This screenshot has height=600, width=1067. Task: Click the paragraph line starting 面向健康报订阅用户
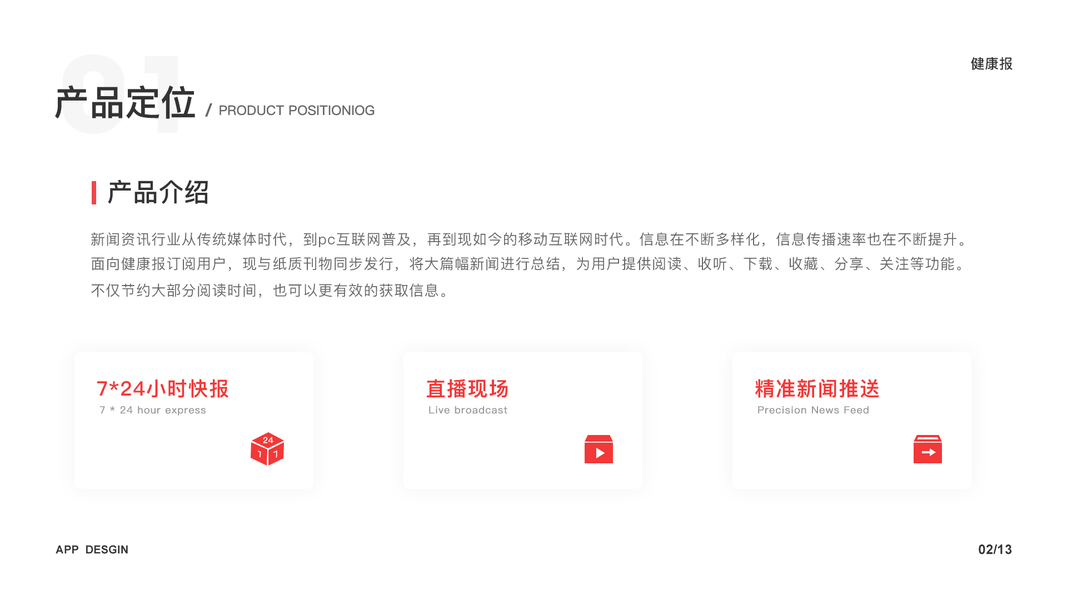528,264
